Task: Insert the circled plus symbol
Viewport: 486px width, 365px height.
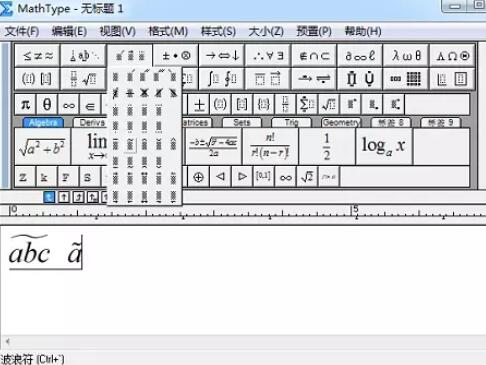Action: tap(198, 177)
